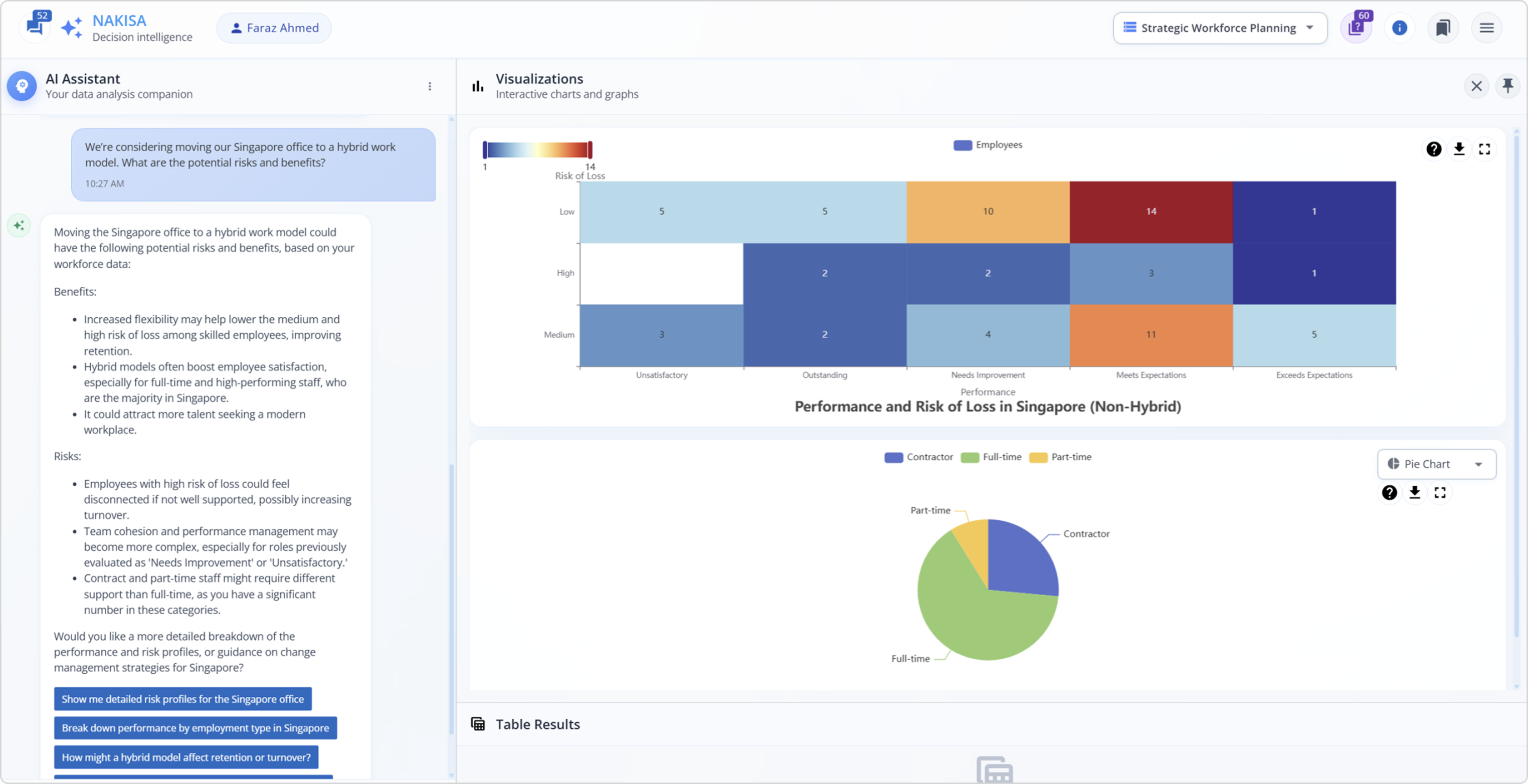
Task: Click 'Show me detailed risk profiles for the Singapore office'
Action: (182, 699)
